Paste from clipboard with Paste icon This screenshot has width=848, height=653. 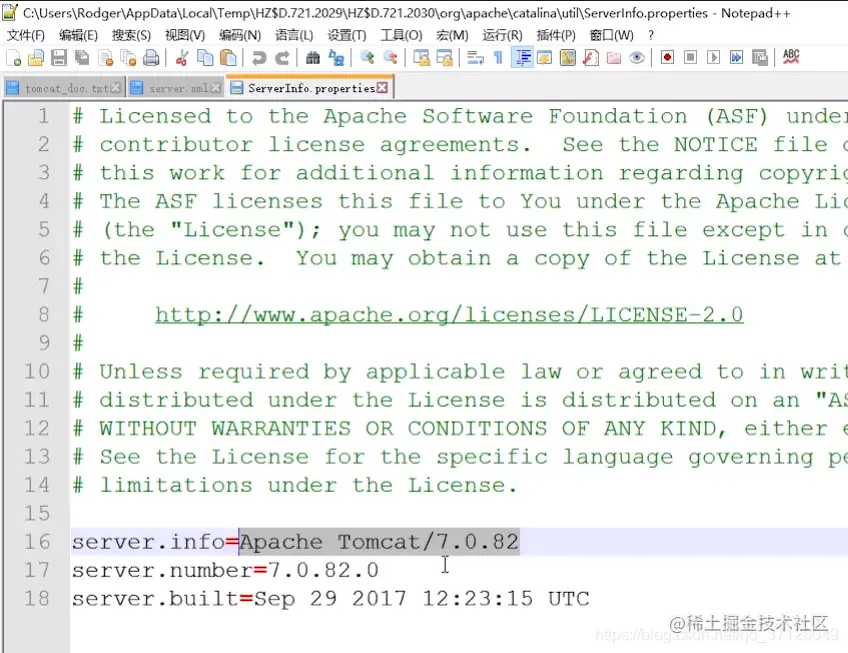click(228, 58)
